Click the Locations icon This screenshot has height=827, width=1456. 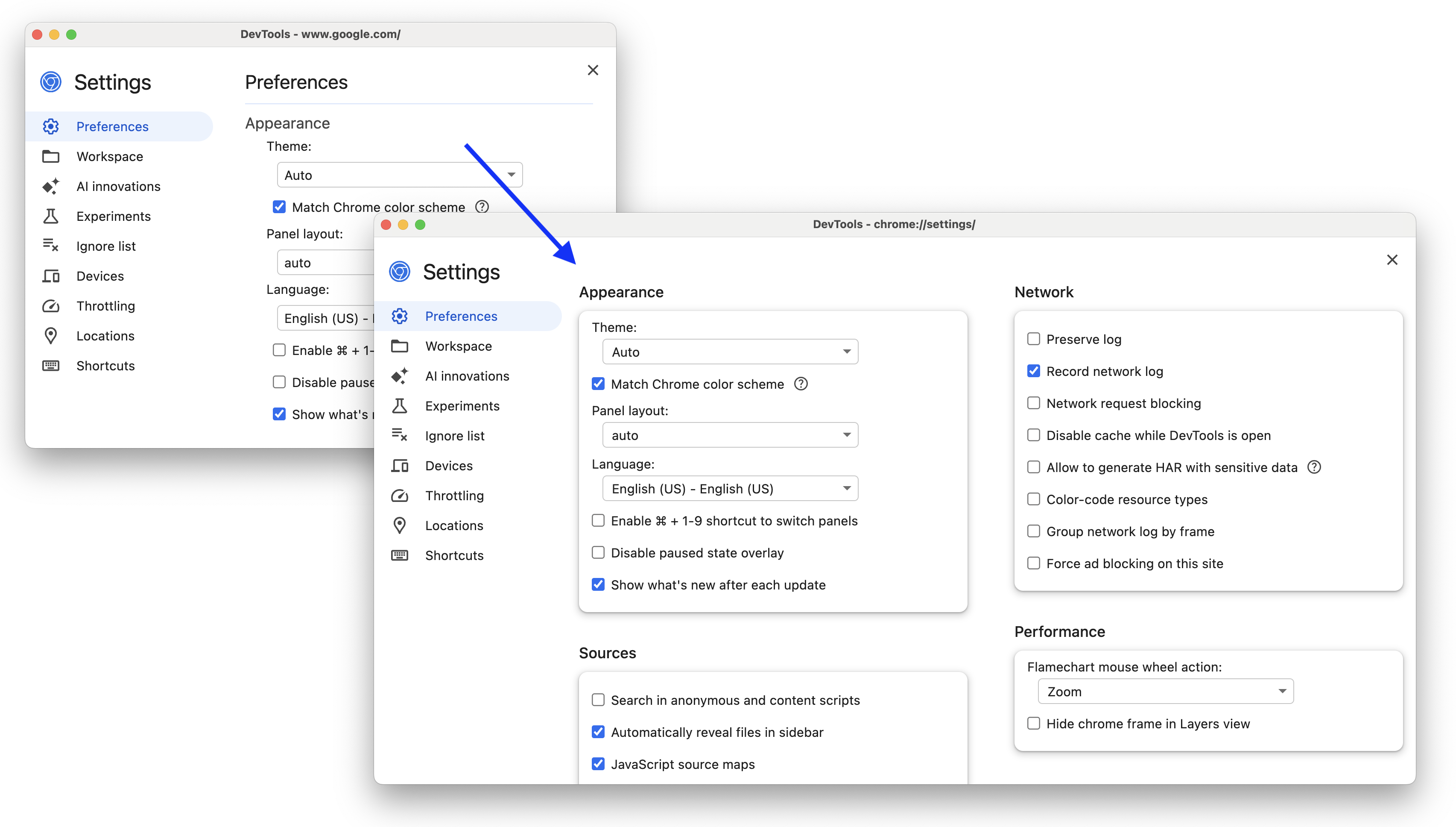pyautogui.click(x=400, y=525)
